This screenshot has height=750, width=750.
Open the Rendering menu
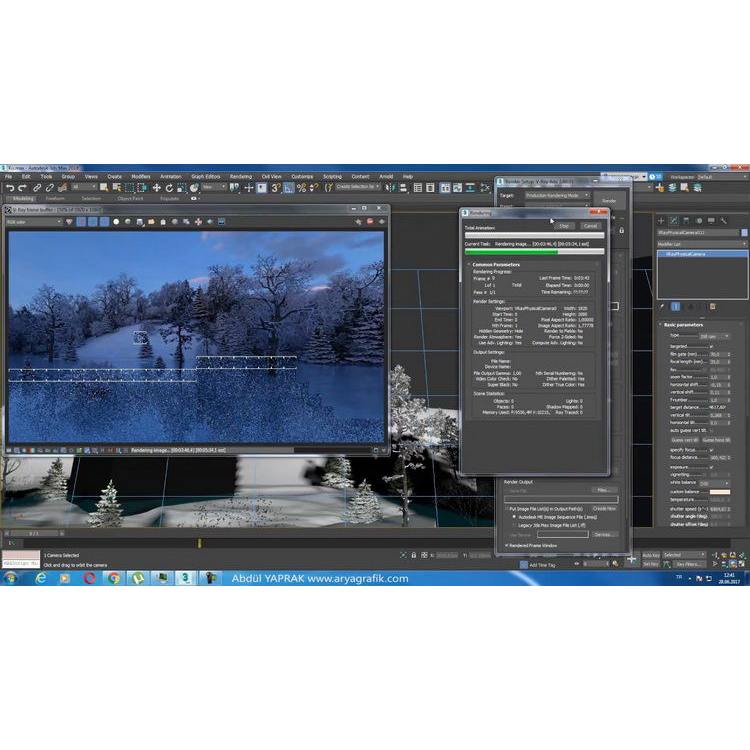click(x=241, y=176)
